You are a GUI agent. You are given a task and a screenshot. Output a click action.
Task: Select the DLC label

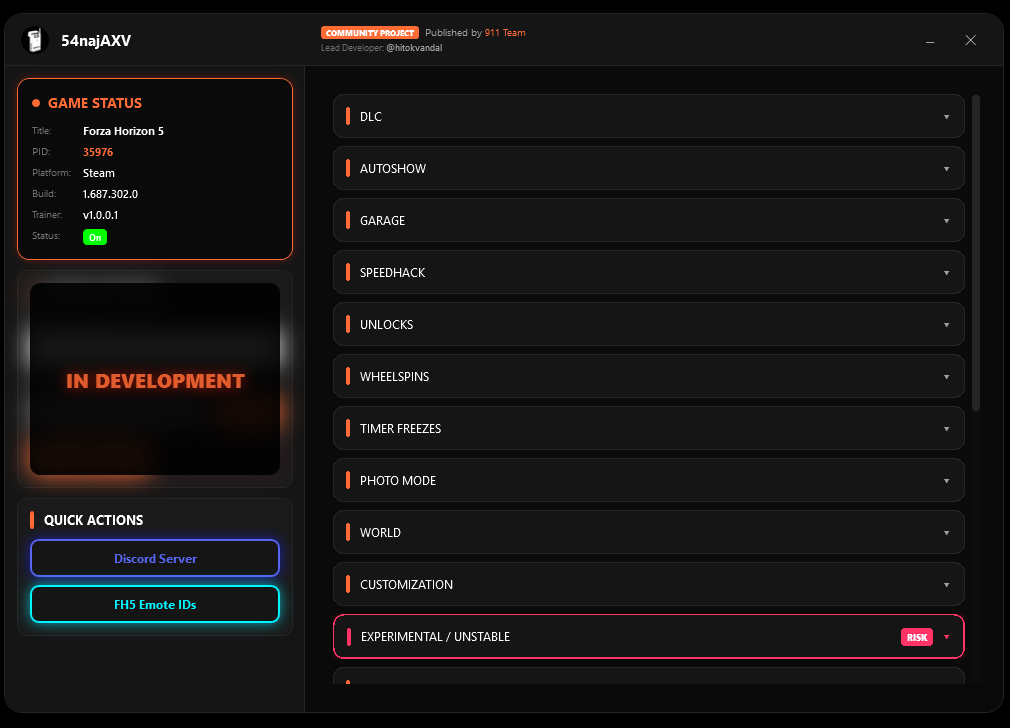pyautogui.click(x=371, y=117)
